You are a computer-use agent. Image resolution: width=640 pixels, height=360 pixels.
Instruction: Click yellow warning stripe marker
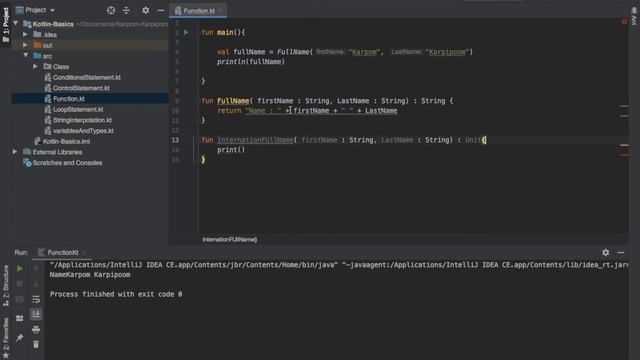point(624,145)
